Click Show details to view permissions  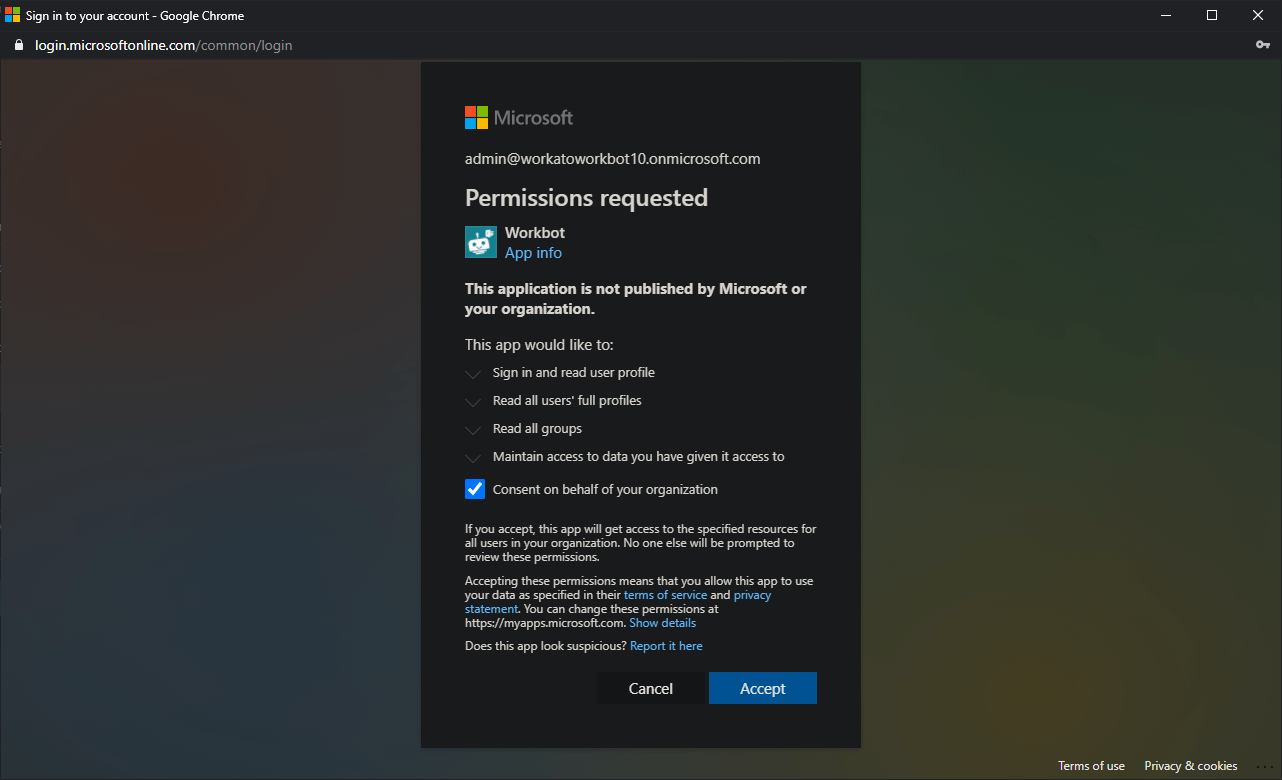(662, 622)
